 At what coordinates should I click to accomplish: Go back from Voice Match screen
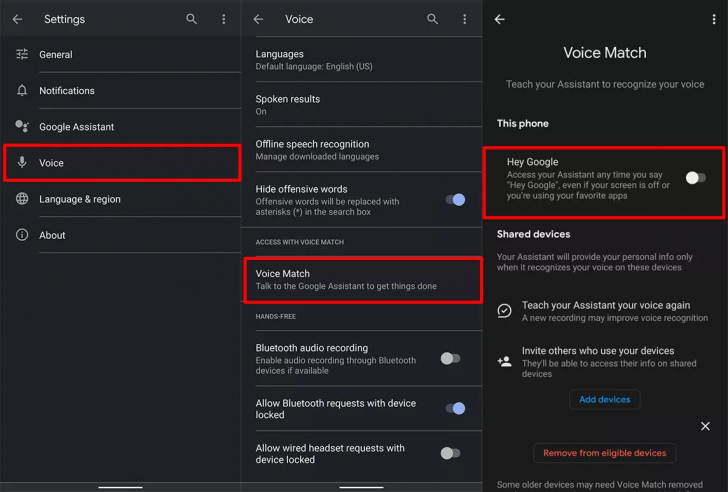pyautogui.click(x=500, y=19)
